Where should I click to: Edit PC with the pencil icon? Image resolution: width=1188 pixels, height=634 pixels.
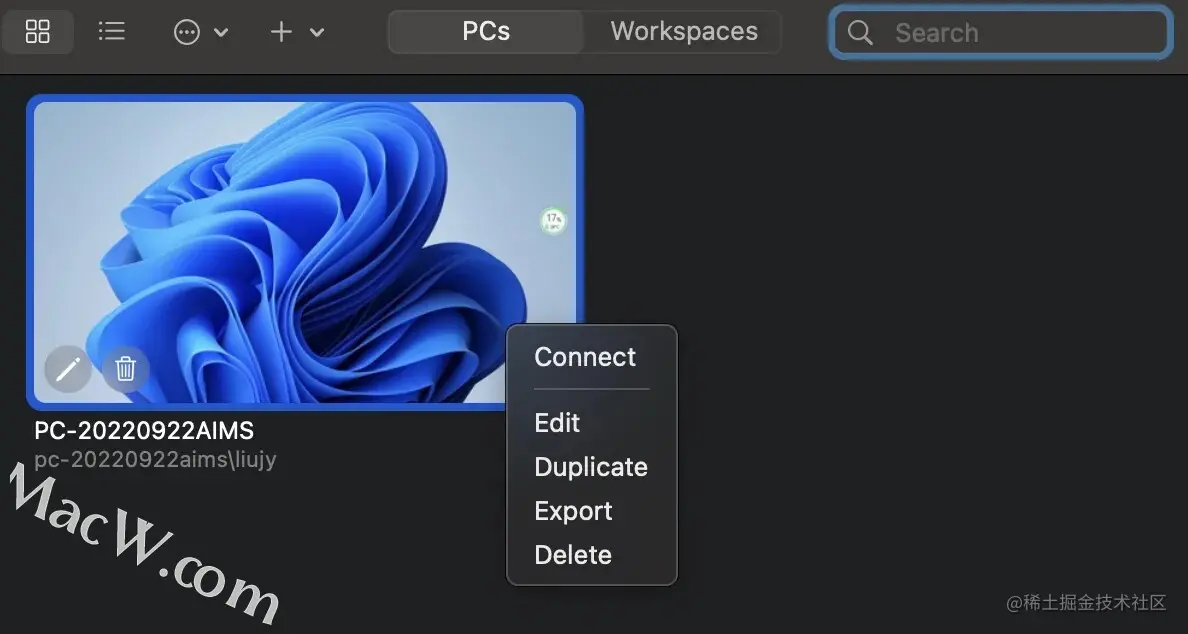(x=68, y=370)
